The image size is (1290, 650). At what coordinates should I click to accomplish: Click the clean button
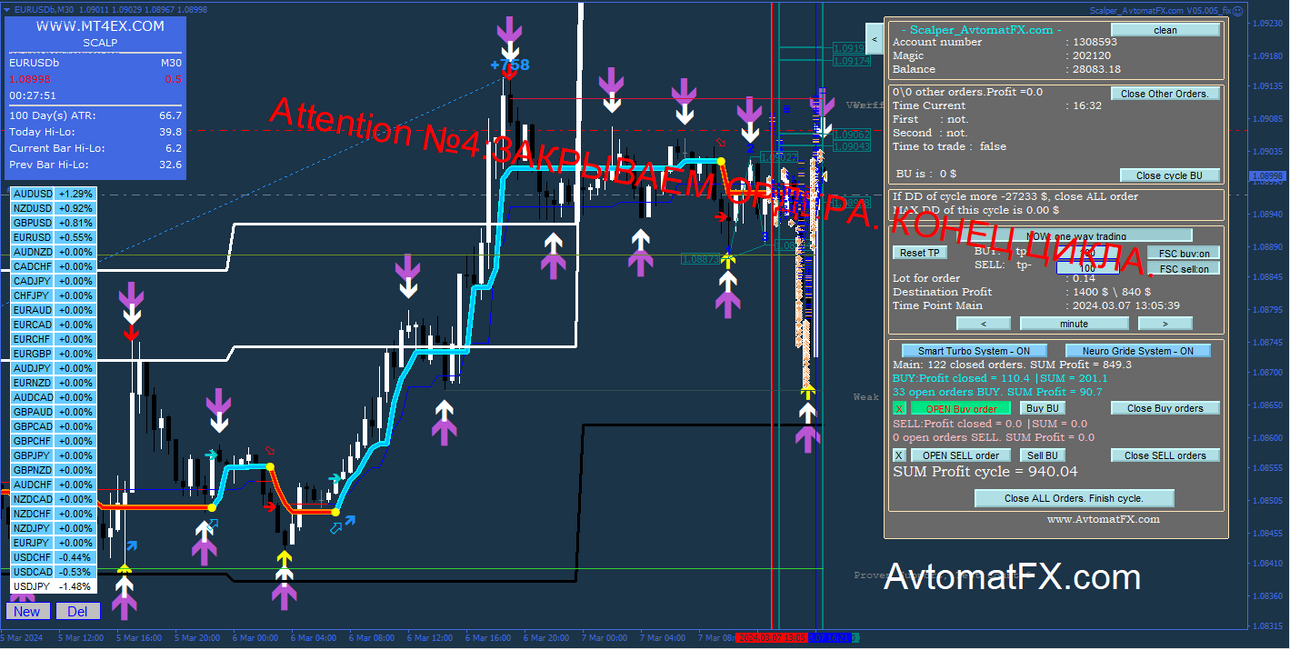click(1165, 30)
